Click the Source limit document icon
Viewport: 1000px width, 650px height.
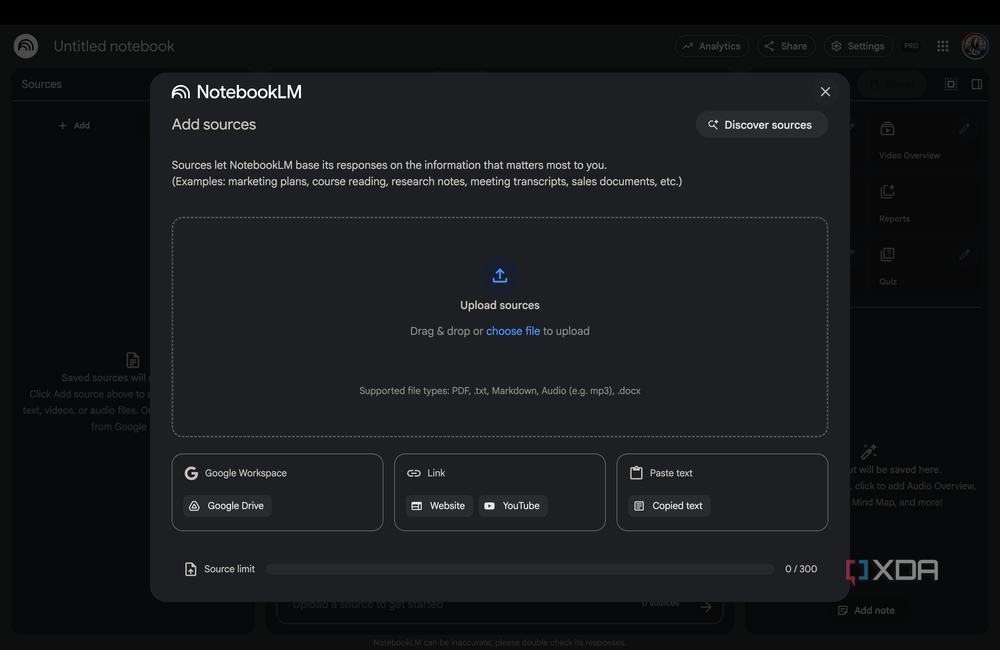pos(190,569)
